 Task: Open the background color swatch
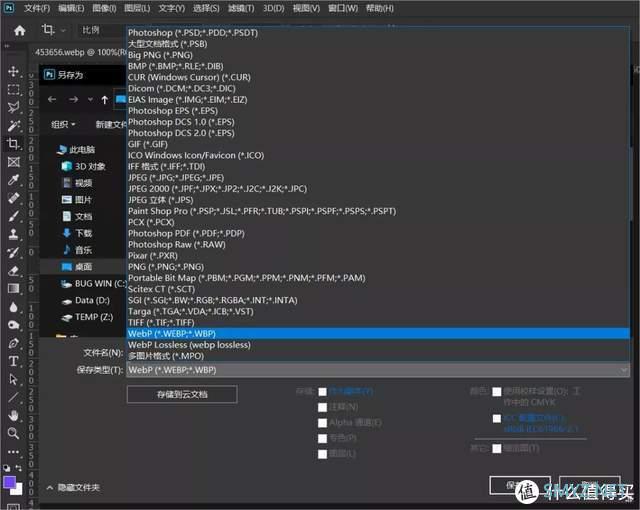click(18, 490)
